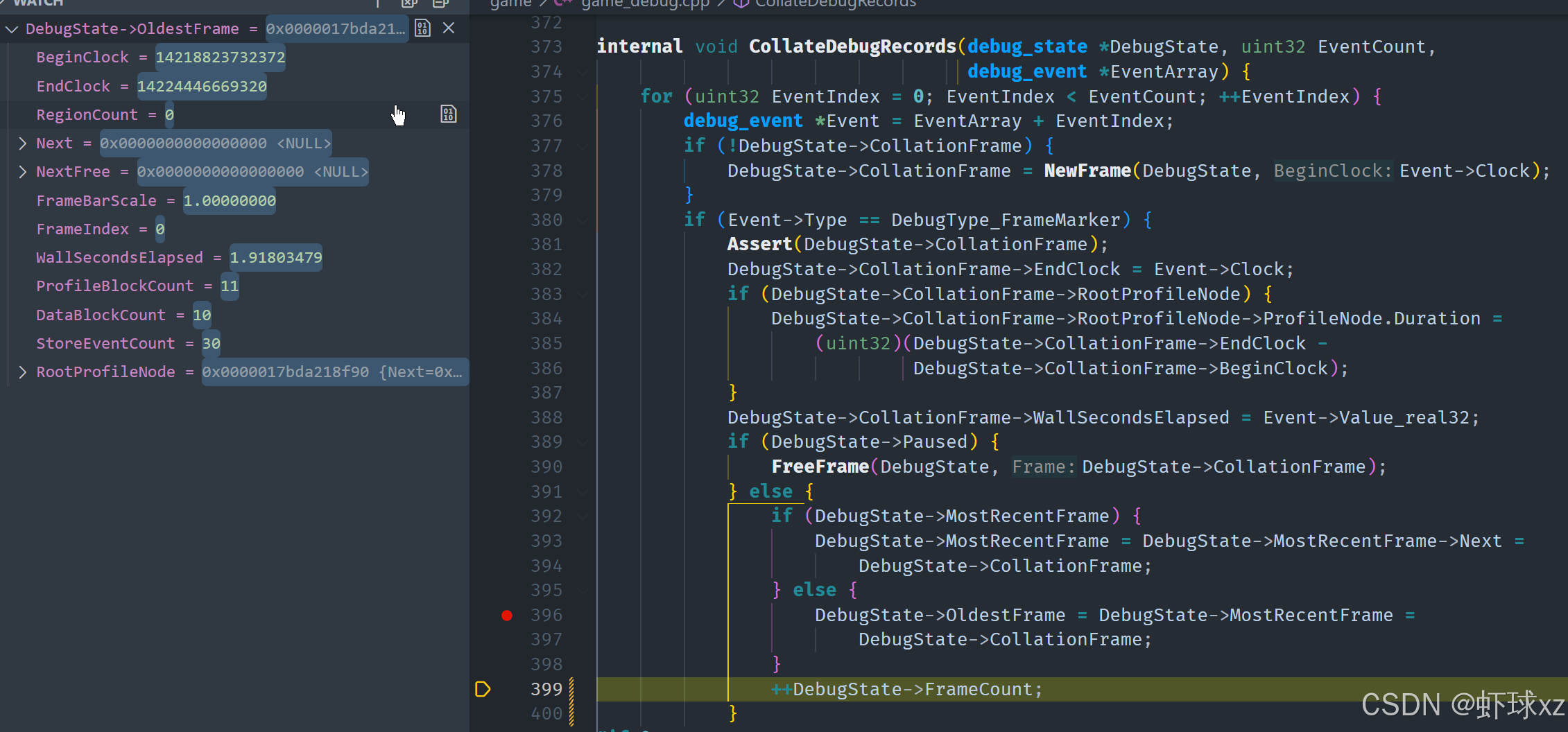Viewport: 1568px width, 732px height.
Task: View binary data for RegionCount row
Action: [x=449, y=114]
